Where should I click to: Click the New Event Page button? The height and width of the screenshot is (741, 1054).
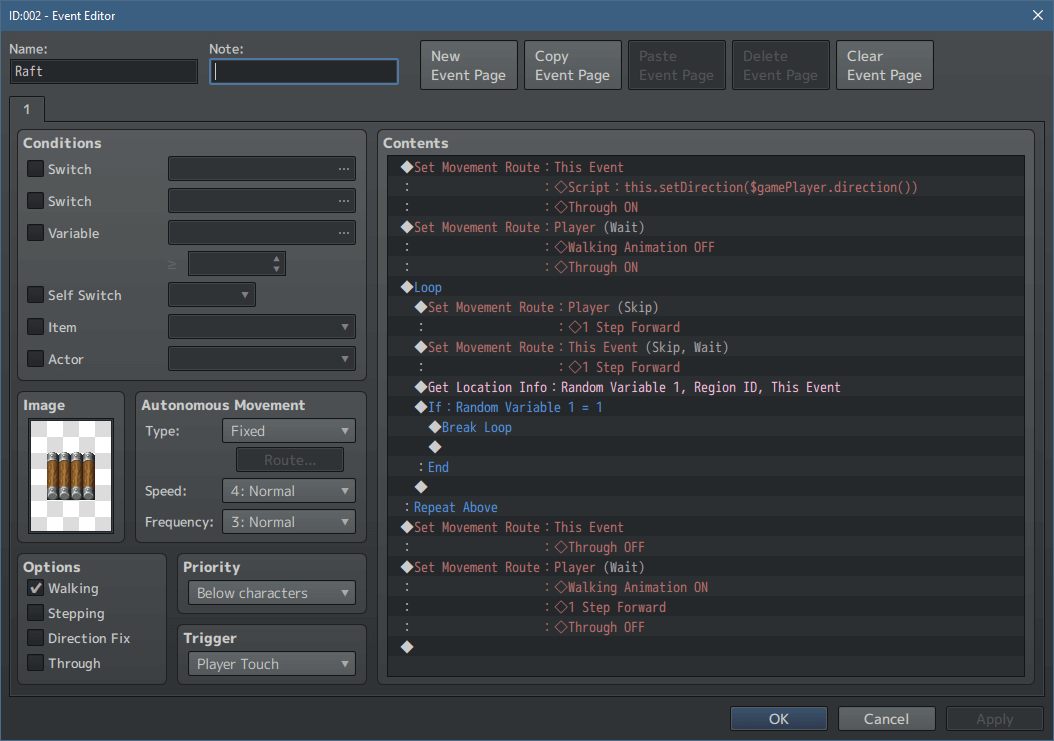click(469, 65)
